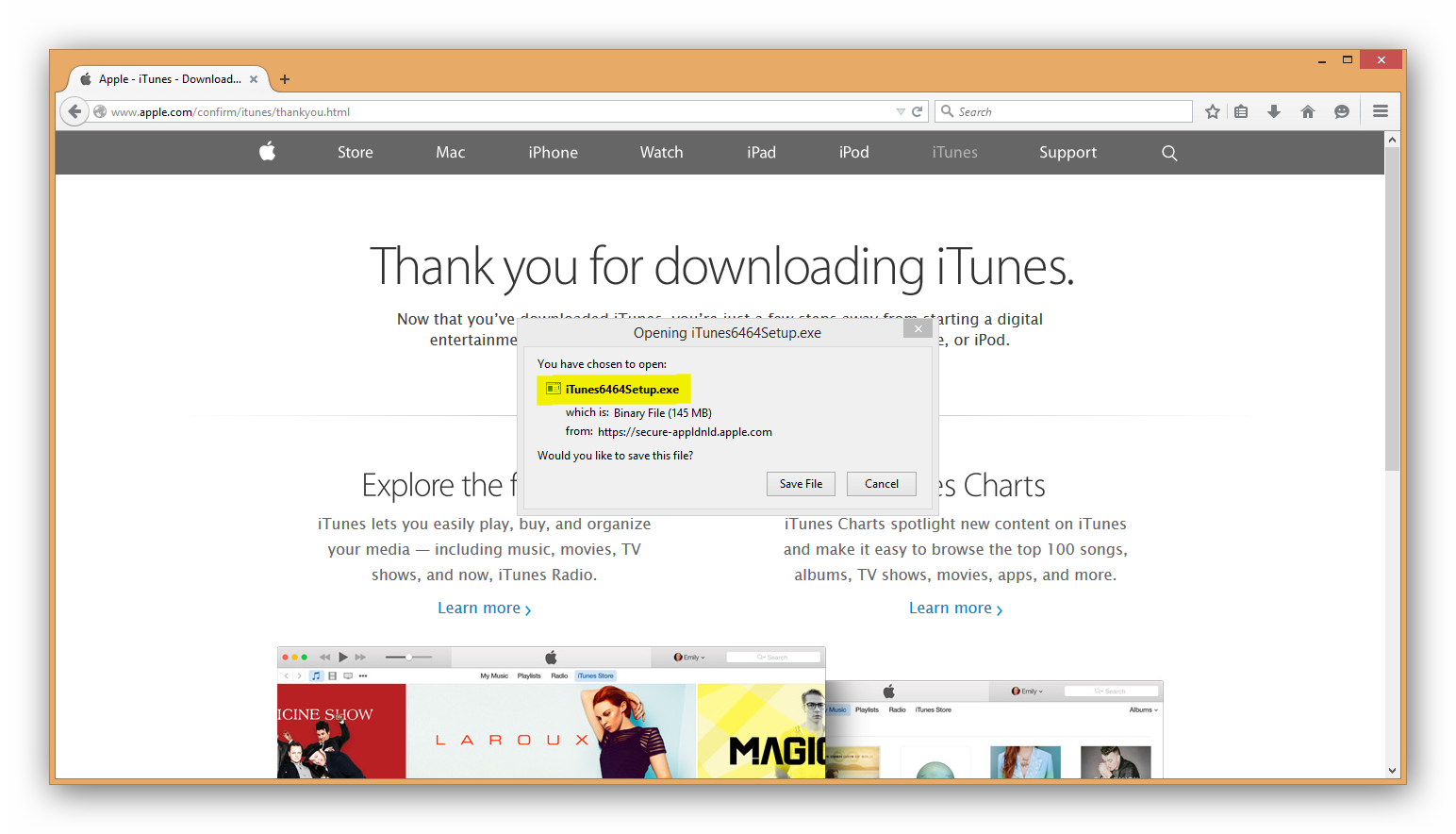The width and height of the screenshot is (1456, 834).
Task: Show bookmarks list icon in toolbar
Action: (1241, 111)
